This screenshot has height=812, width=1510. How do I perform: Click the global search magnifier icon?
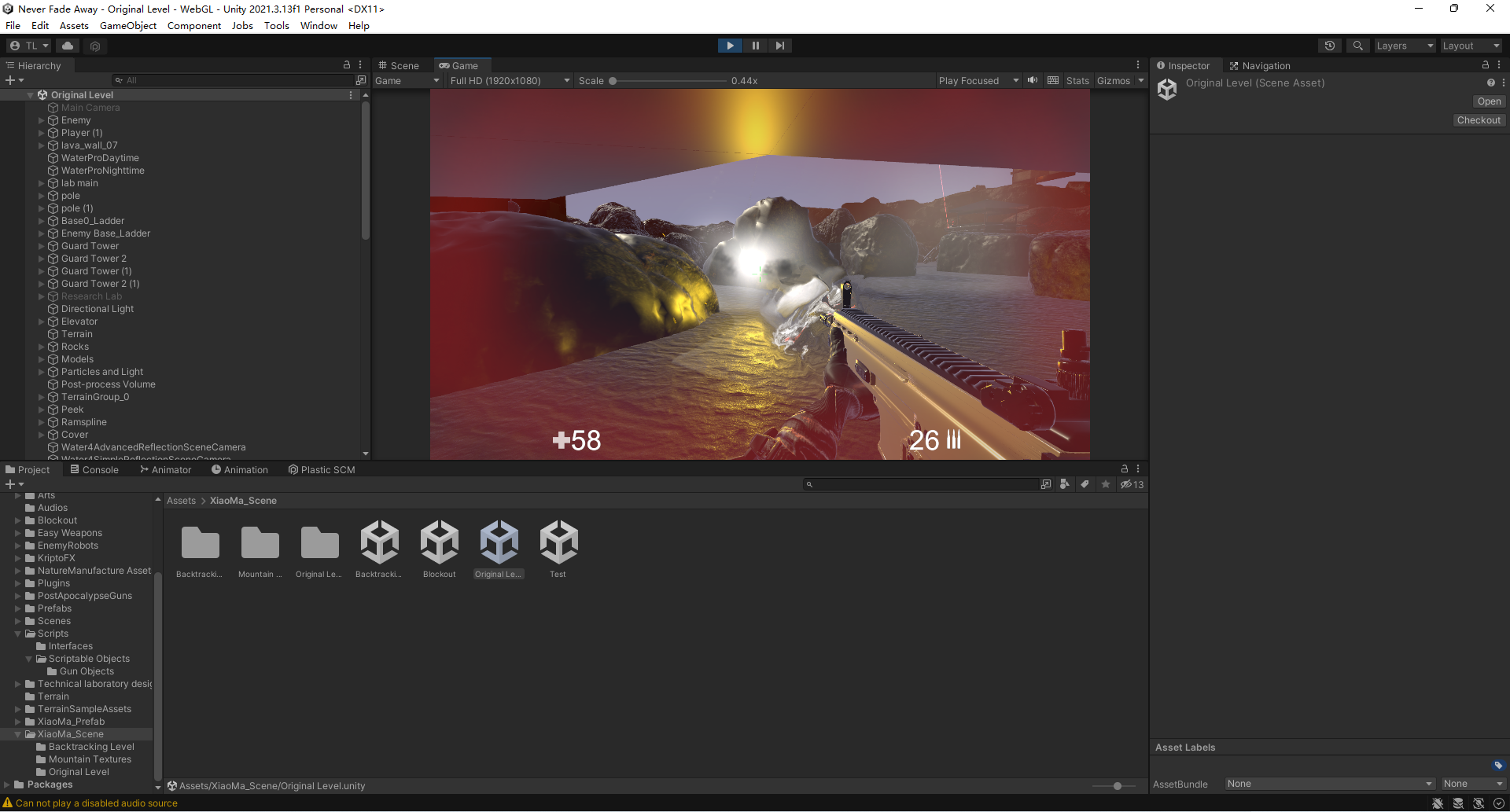1357,46
